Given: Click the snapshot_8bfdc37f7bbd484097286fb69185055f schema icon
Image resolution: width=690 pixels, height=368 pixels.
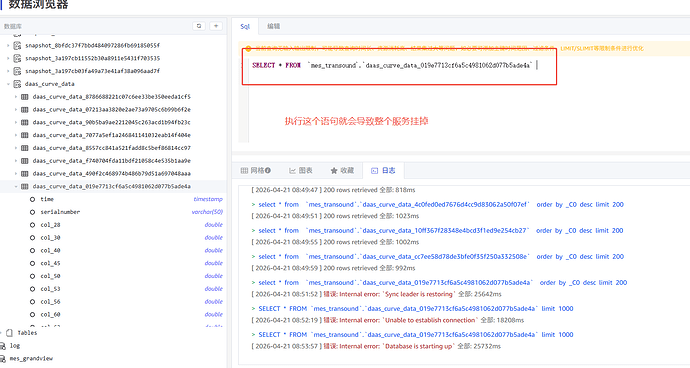Looking at the screenshot, I should [17, 45].
